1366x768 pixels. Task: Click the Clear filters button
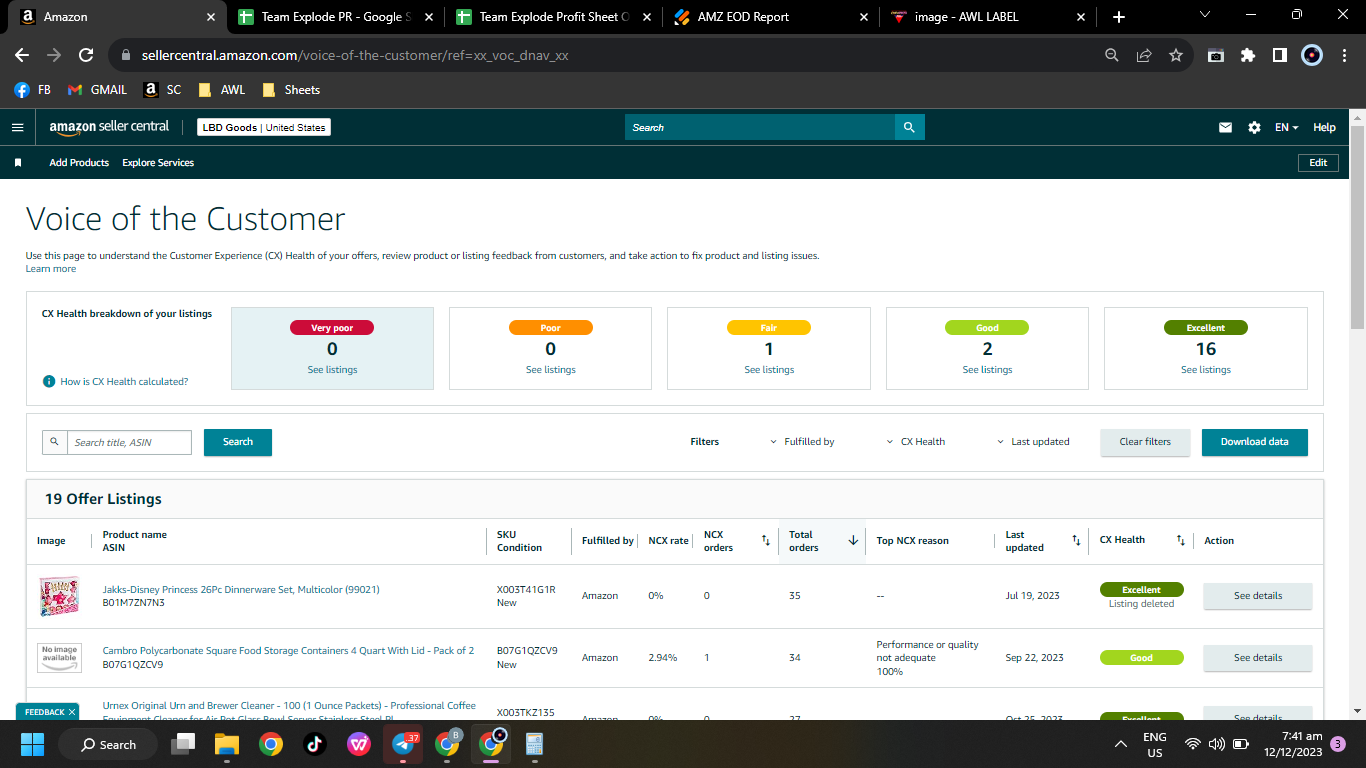click(1145, 442)
